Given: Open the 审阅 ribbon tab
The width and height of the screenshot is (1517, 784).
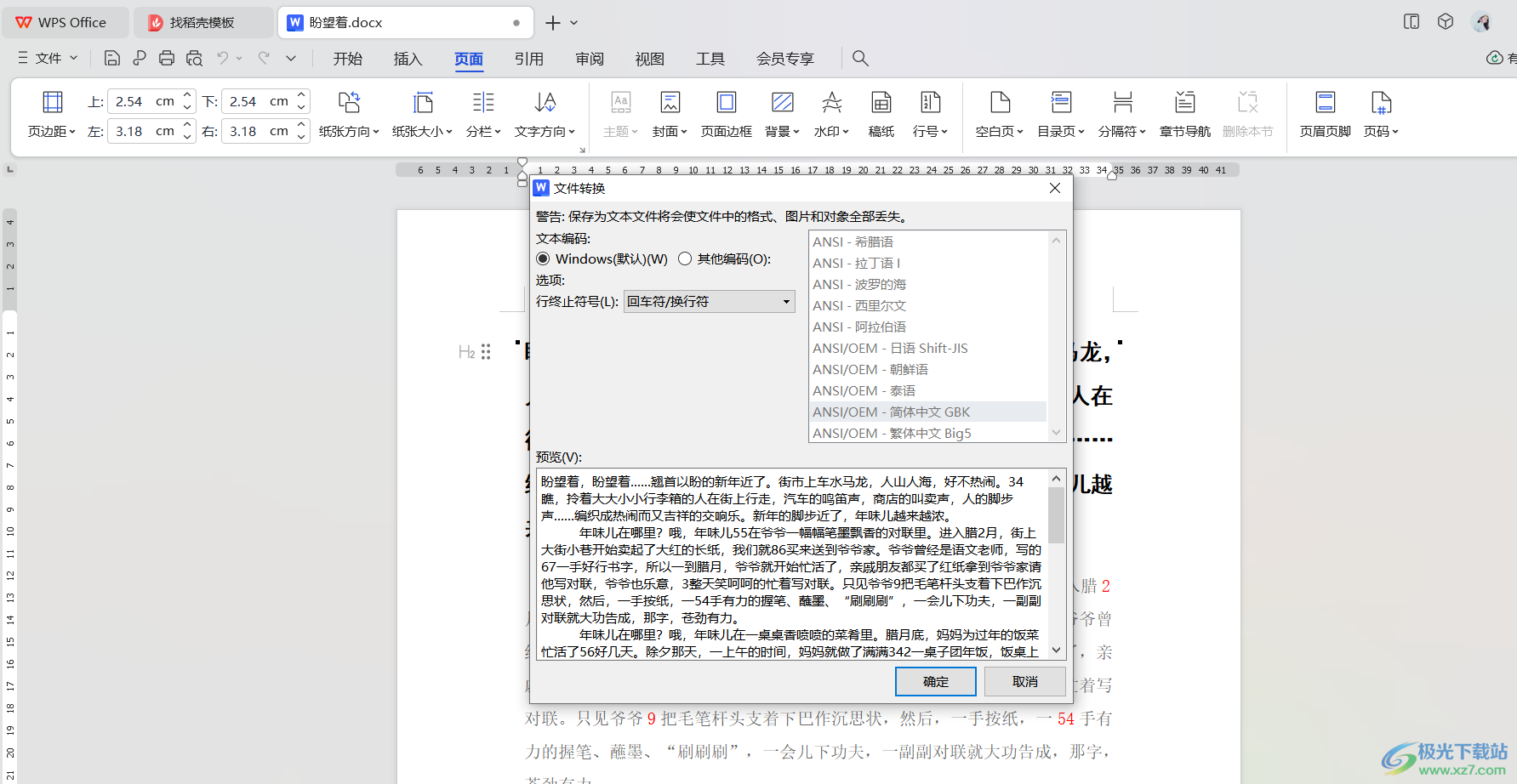Looking at the screenshot, I should pos(590,59).
